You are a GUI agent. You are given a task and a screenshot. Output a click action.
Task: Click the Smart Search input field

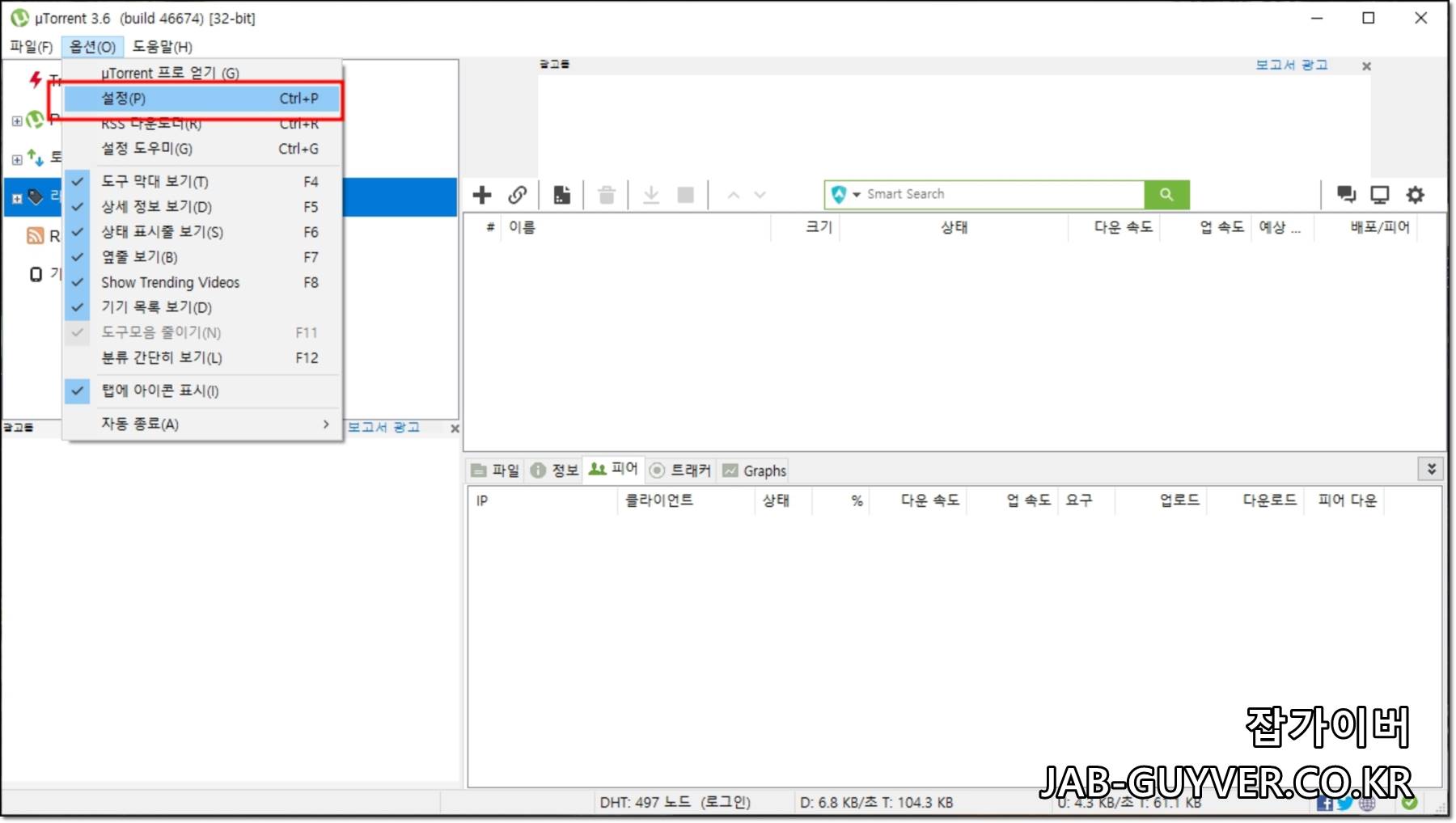(1003, 194)
